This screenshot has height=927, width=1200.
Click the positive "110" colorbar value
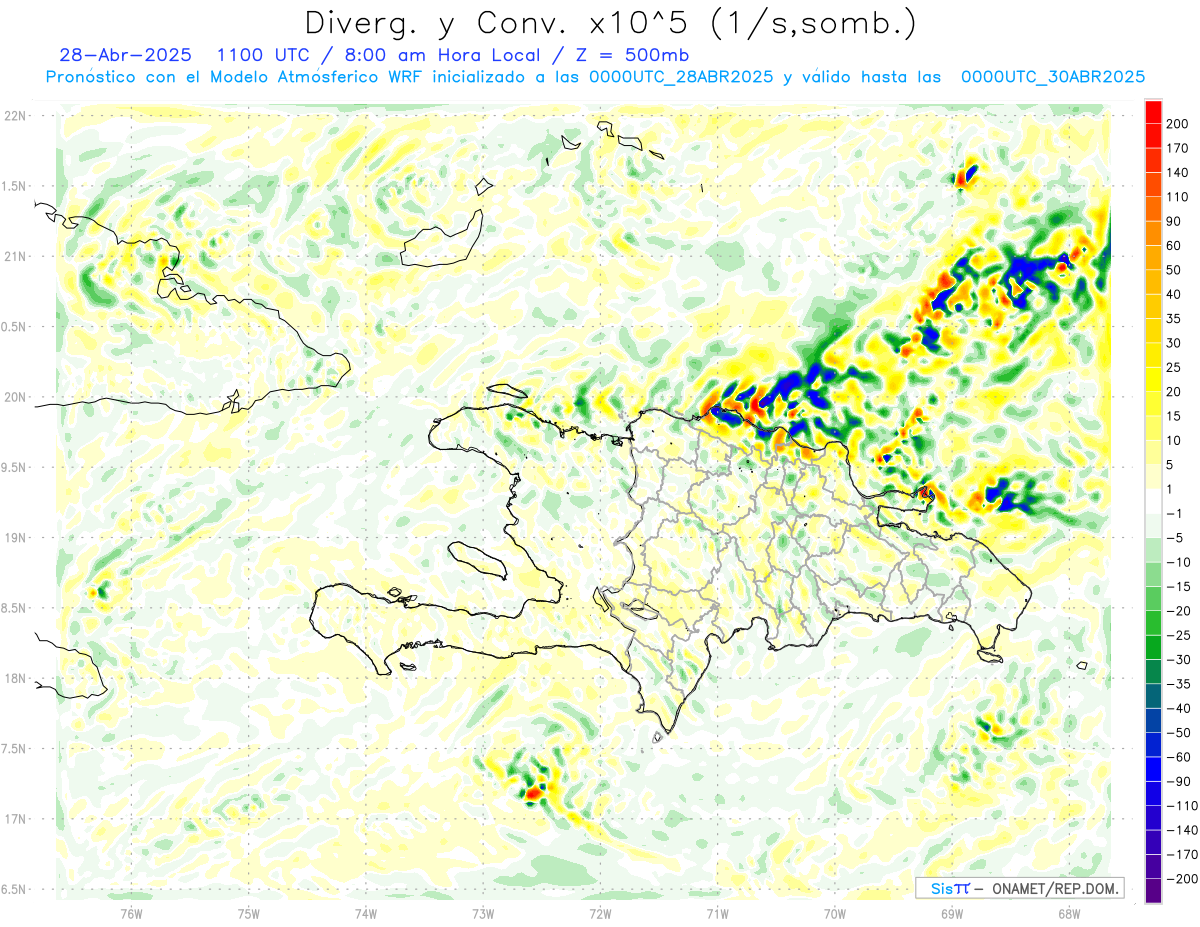(x=1177, y=197)
